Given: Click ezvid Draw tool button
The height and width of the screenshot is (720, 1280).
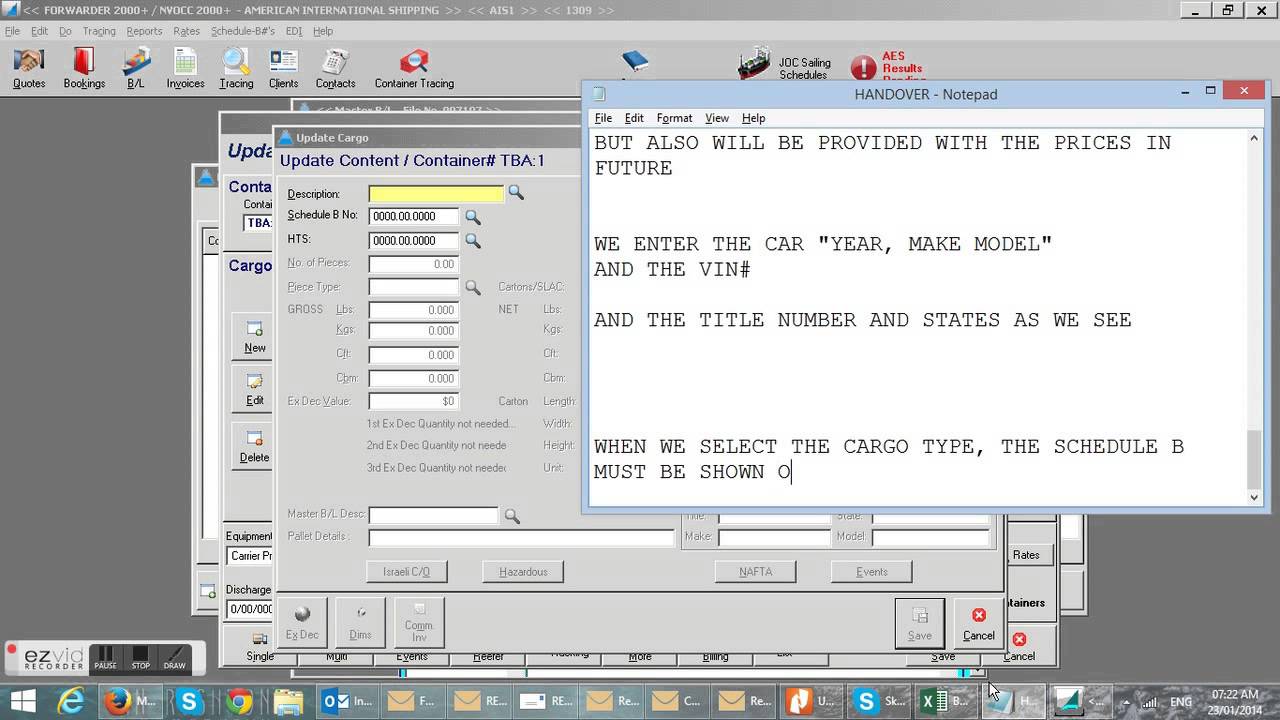Looking at the screenshot, I should [x=175, y=657].
